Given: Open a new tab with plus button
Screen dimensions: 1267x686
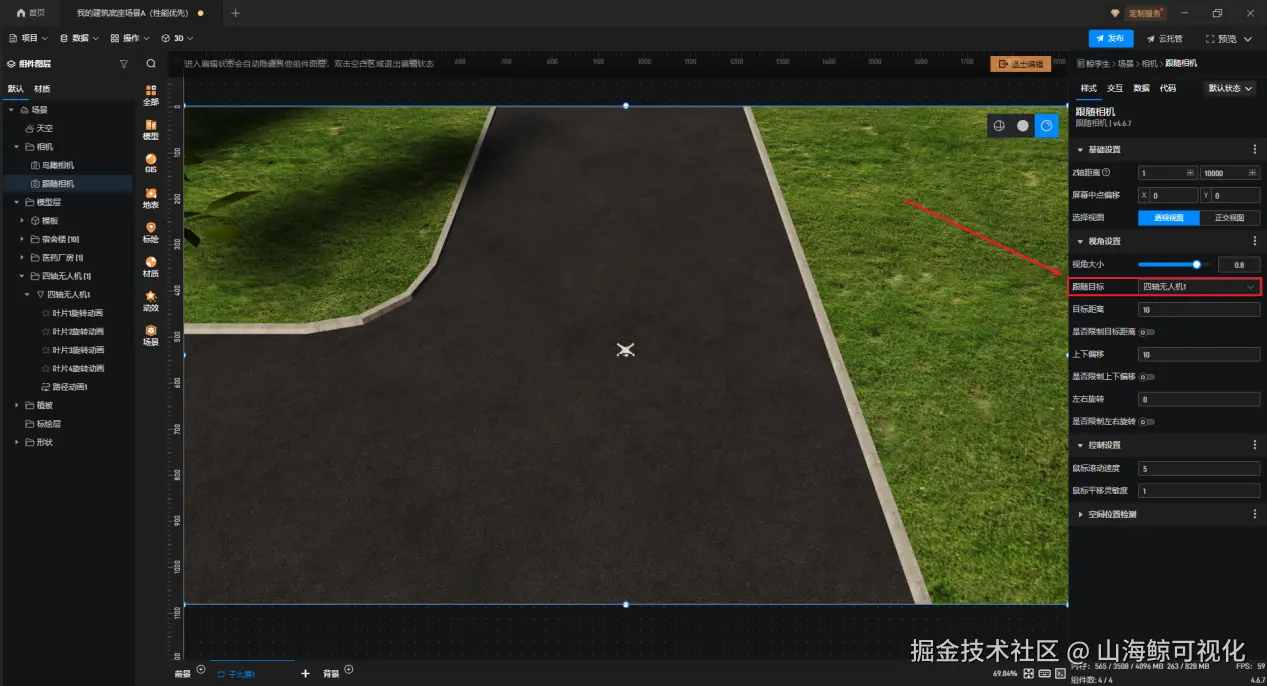Looking at the screenshot, I should pyautogui.click(x=235, y=13).
